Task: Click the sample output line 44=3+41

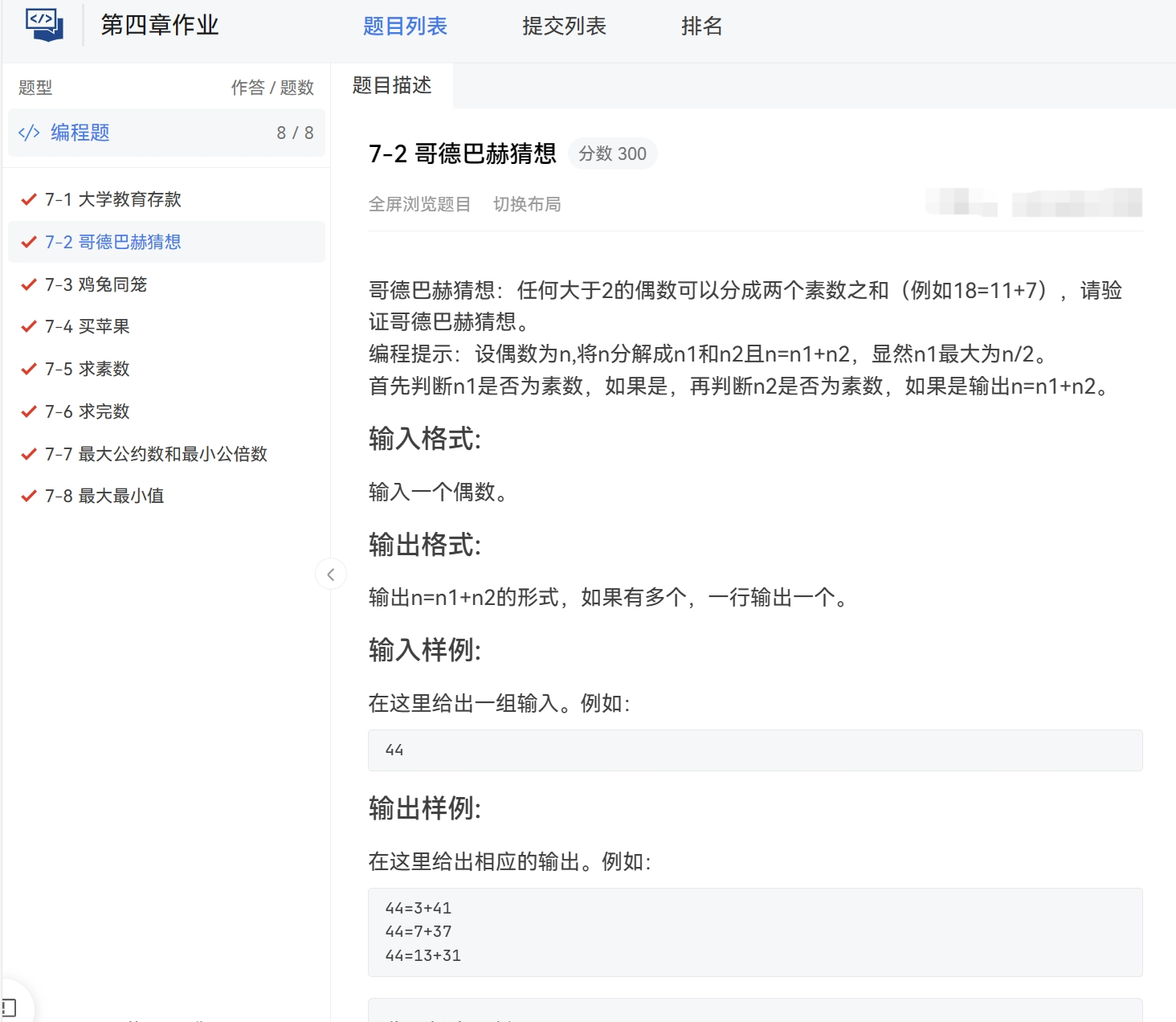Action: 418,908
